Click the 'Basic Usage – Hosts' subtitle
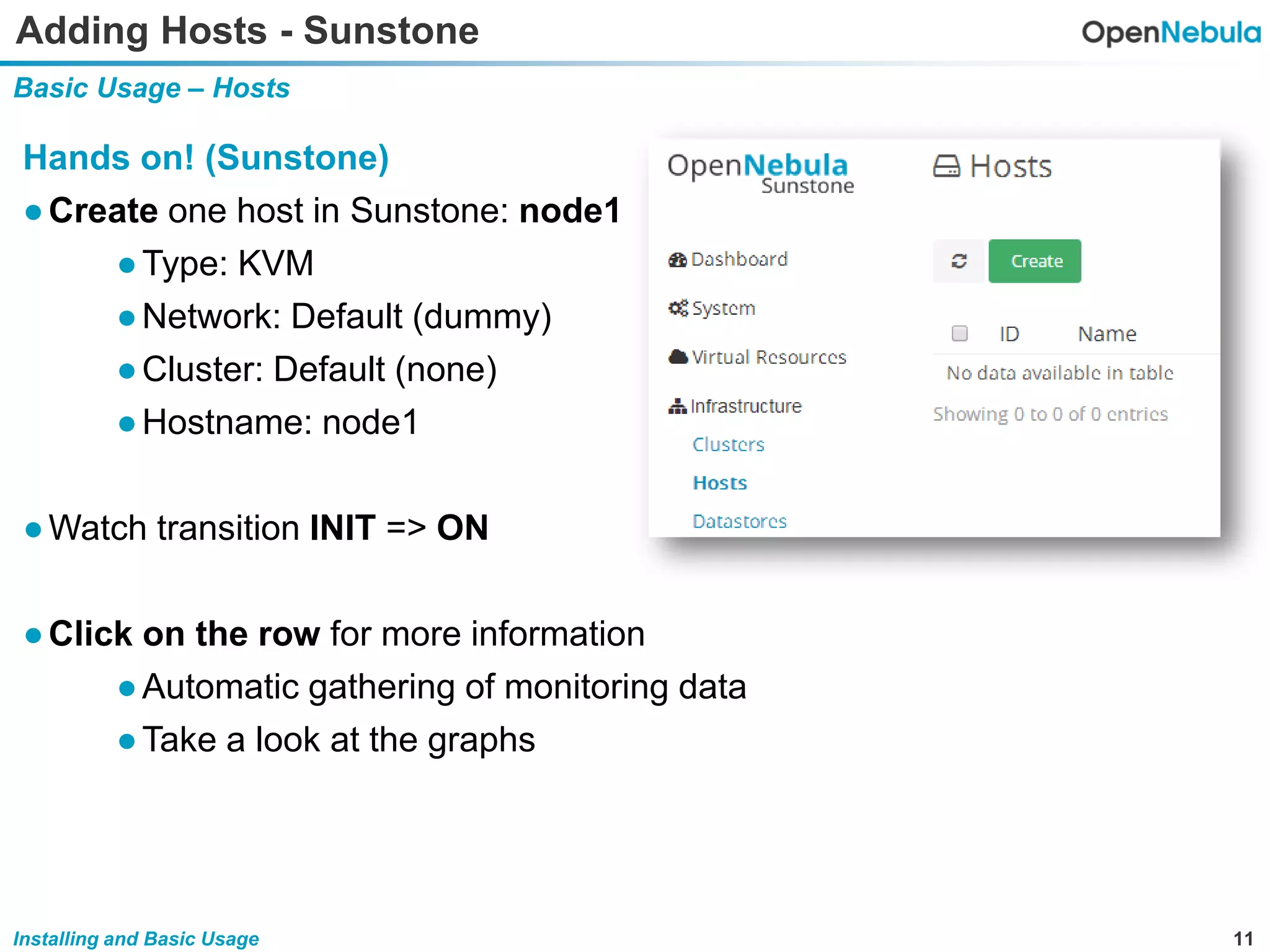This screenshot has height=952, width=1270. 152,88
